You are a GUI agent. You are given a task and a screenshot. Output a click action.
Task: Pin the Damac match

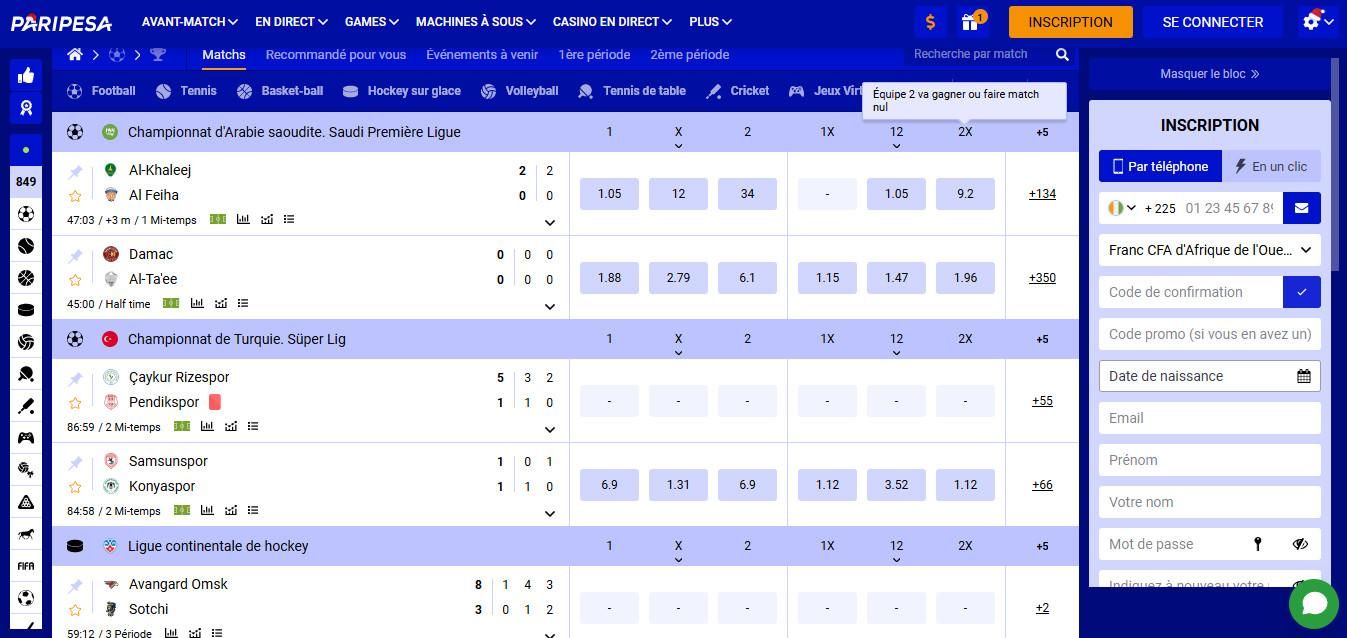(x=75, y=256)
